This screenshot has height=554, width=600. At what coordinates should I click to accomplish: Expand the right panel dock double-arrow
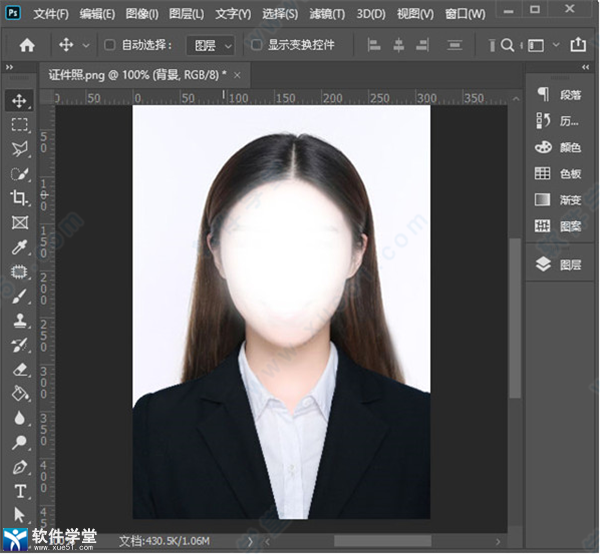[584, 68]
